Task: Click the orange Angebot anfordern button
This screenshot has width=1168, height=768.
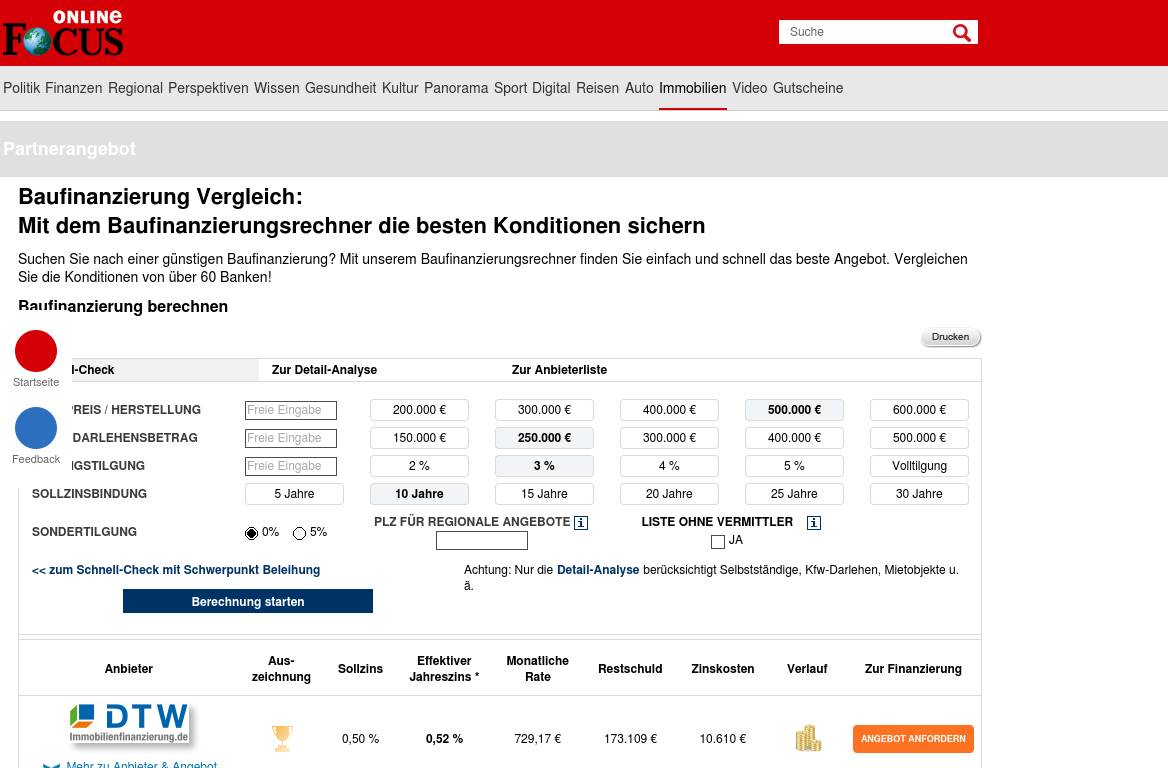Action: click(913, 739)
